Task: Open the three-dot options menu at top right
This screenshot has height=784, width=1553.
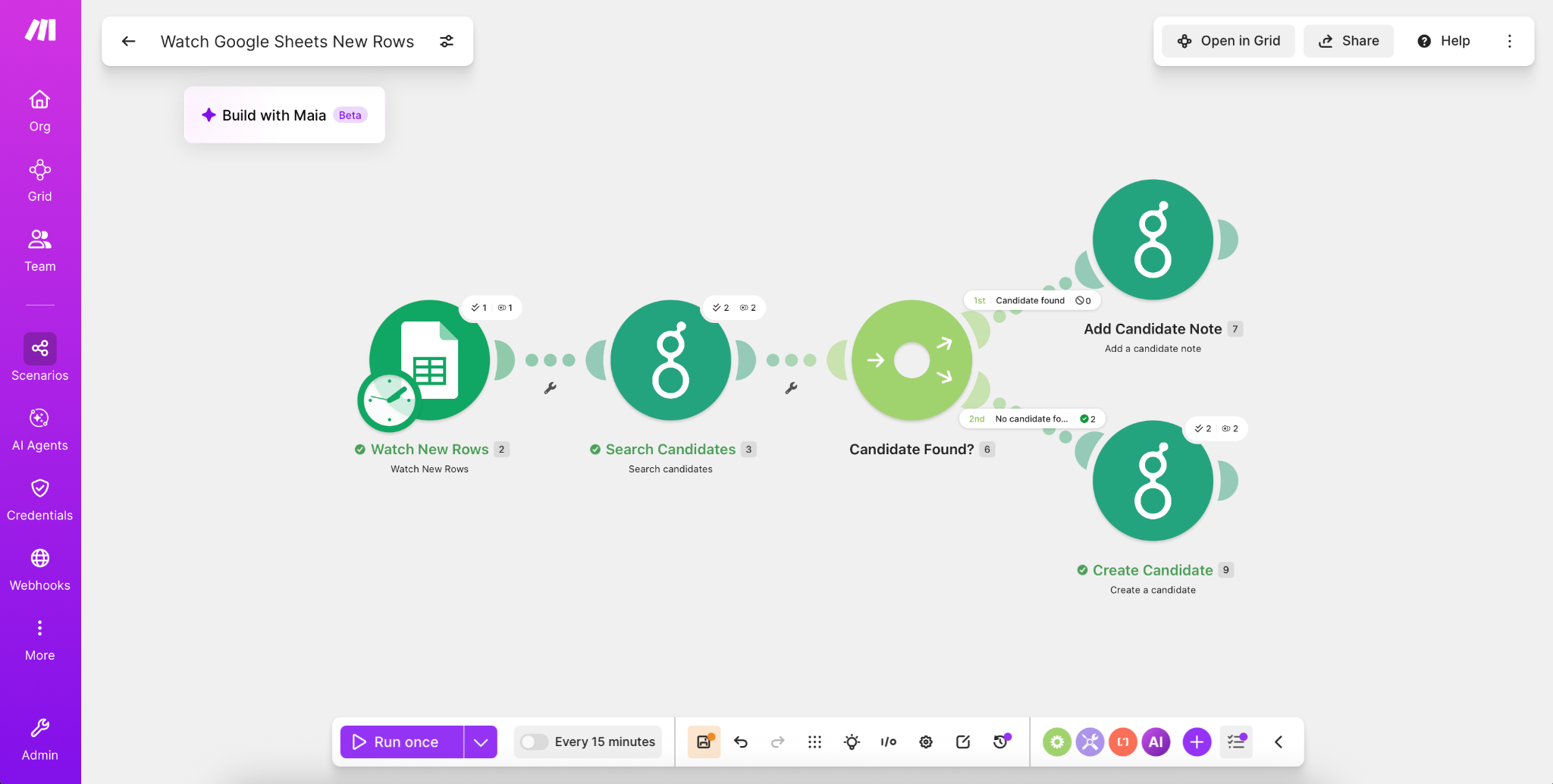Action: (x=1510, y=41)
